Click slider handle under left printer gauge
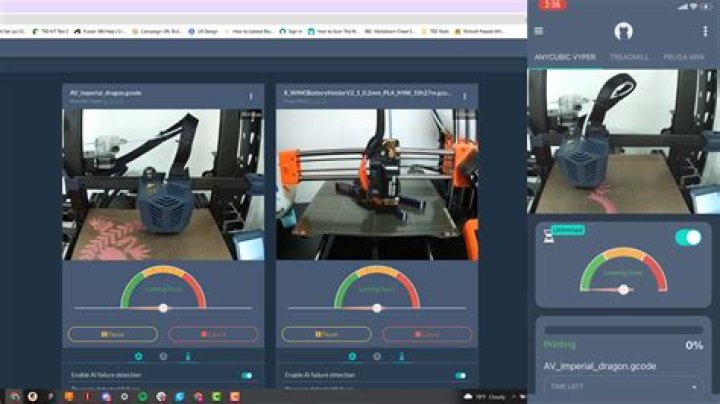 [x=163, y=308]
